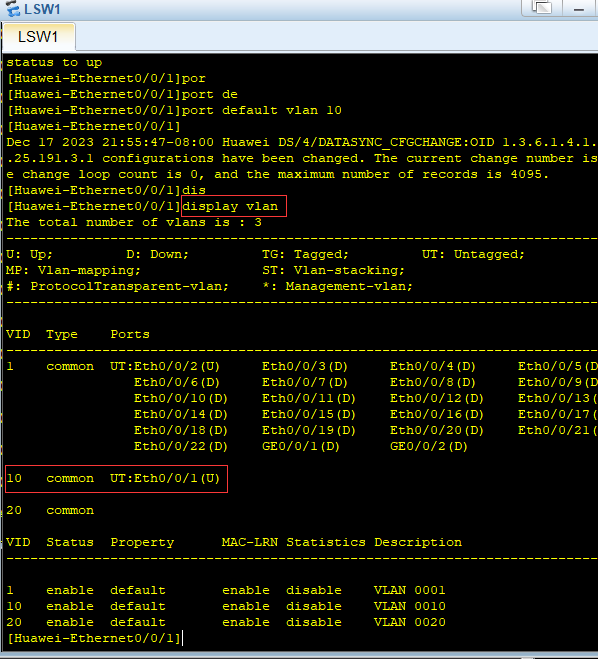The image size is (598, 659).
Task: Select the LSW1 terminal tab
Action: [x=38, y=37]
